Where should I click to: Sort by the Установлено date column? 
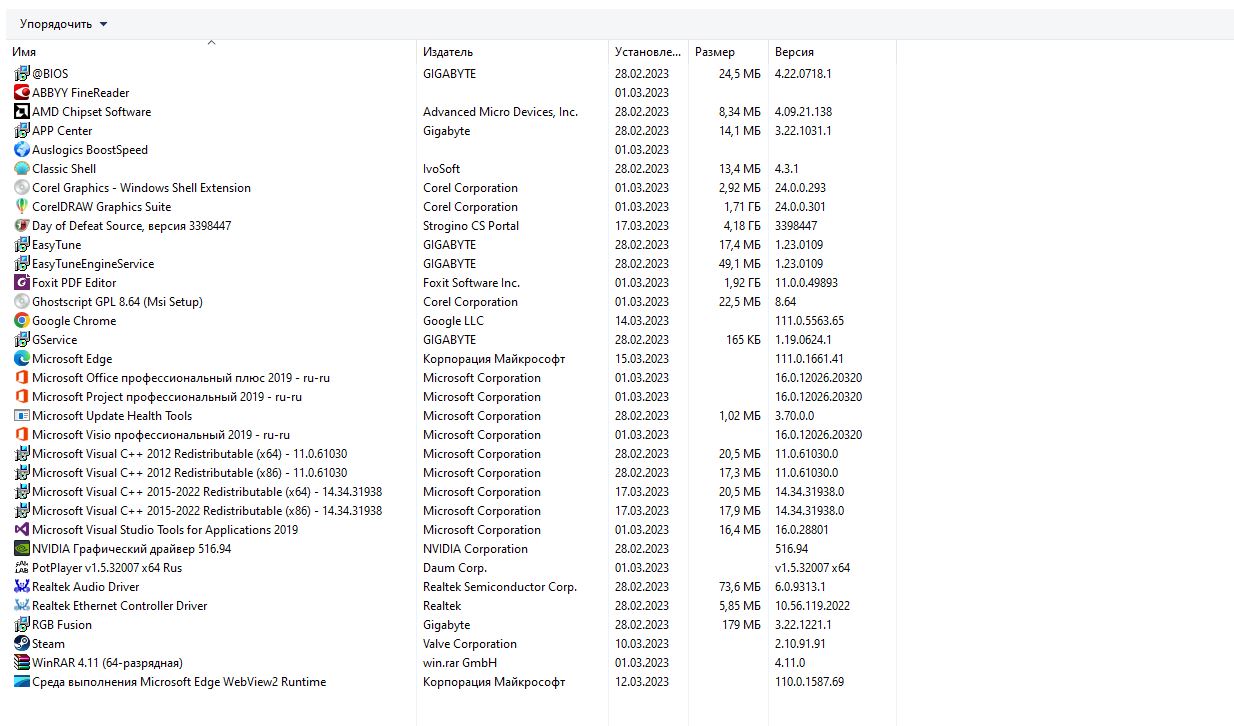click(x=648, y=52)
